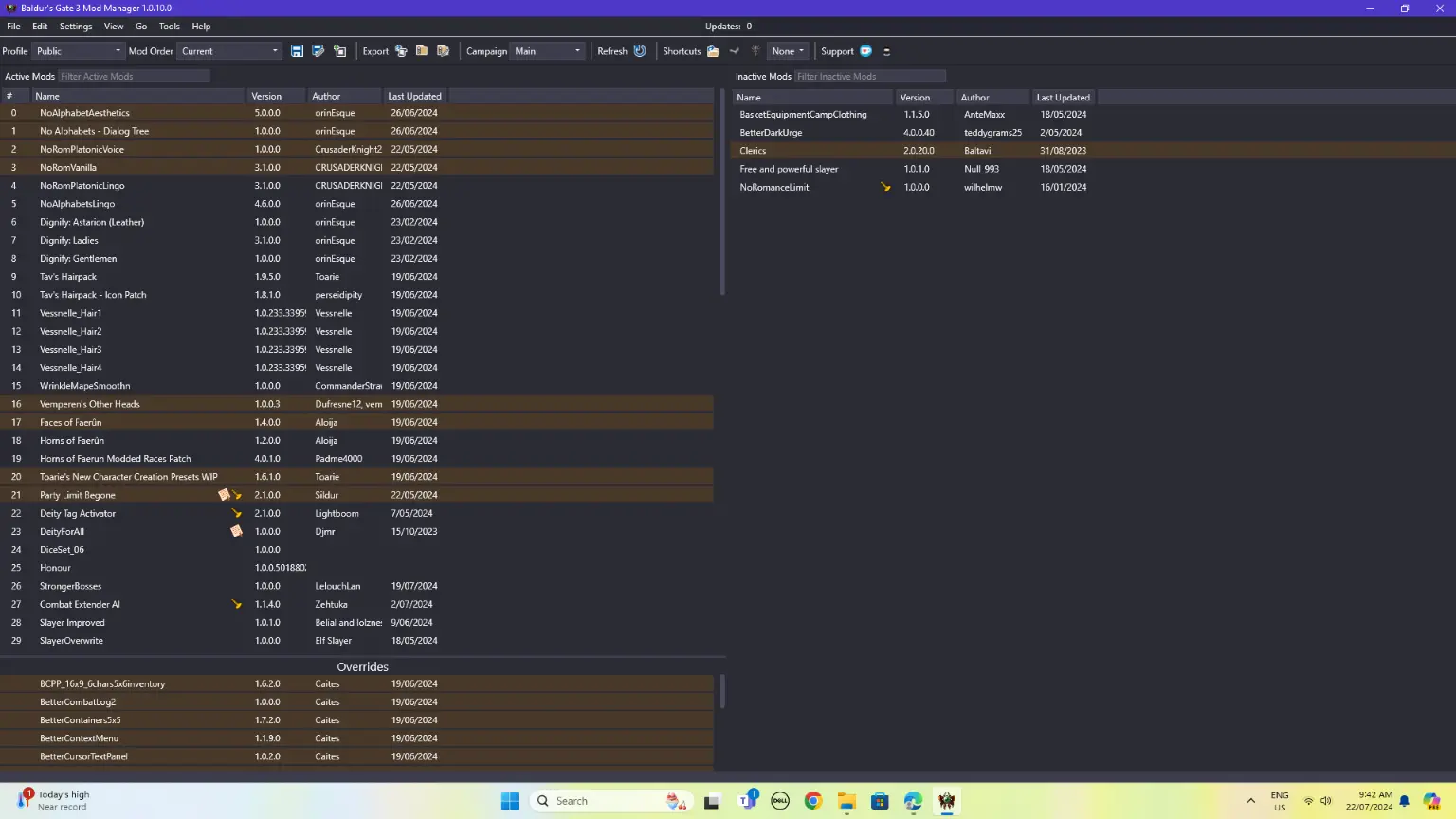Click the Refresh text label button

[x=612, y=51]
